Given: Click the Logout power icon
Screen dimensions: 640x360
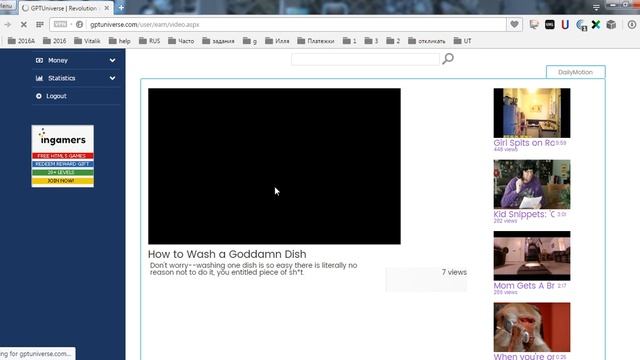Looking at the screenshot, I should 39,96.
